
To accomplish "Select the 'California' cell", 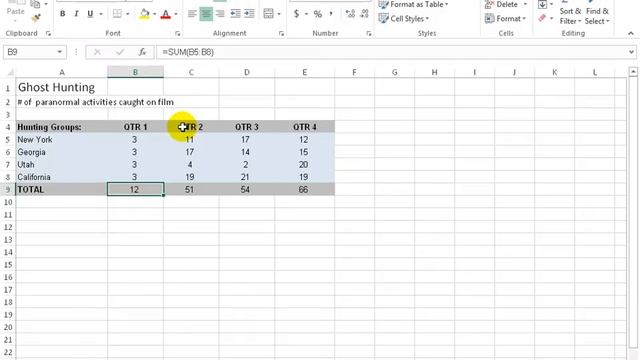I will [x=62, y=177].
